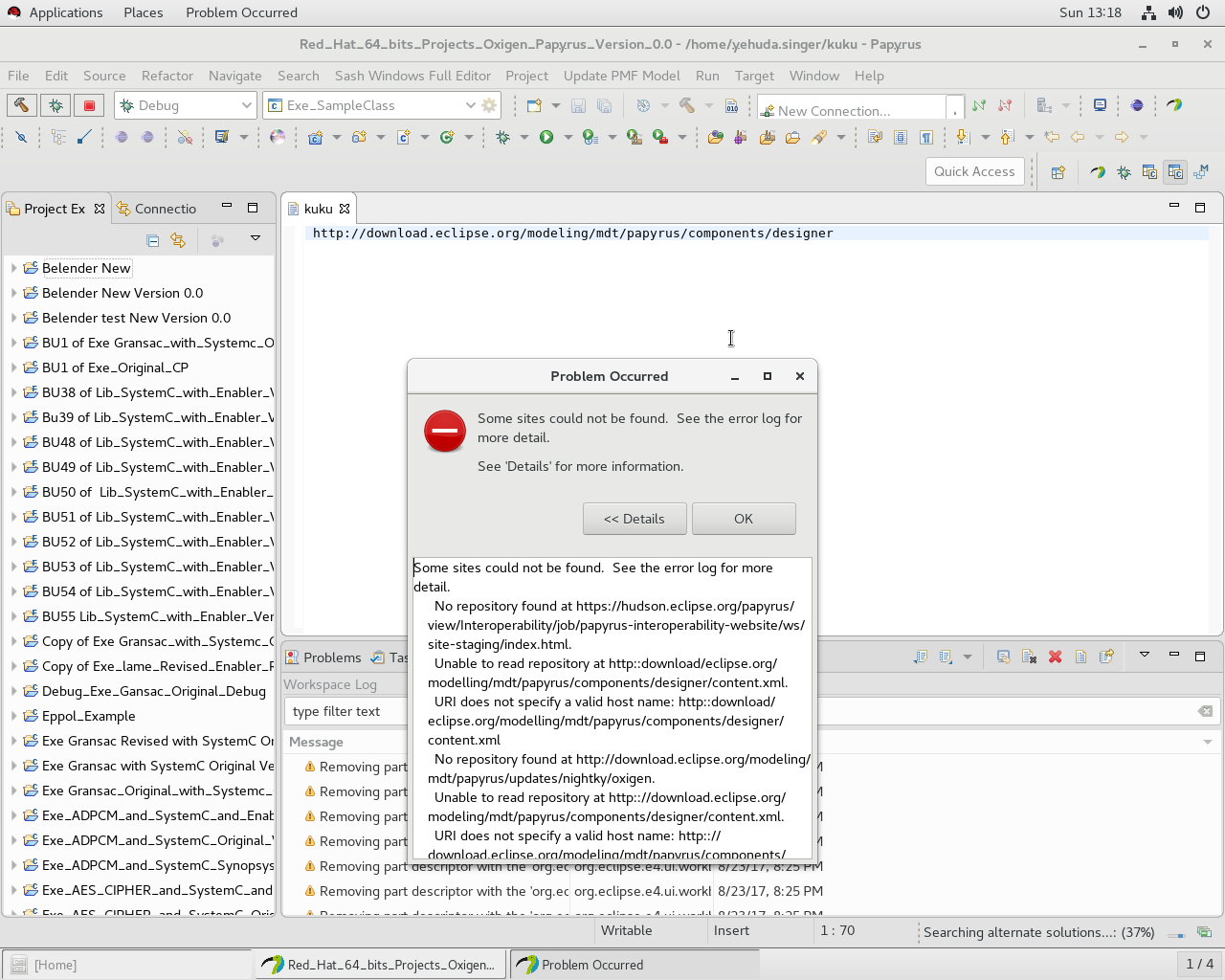
Task: Click the New wizard icon
Action: 534,105
